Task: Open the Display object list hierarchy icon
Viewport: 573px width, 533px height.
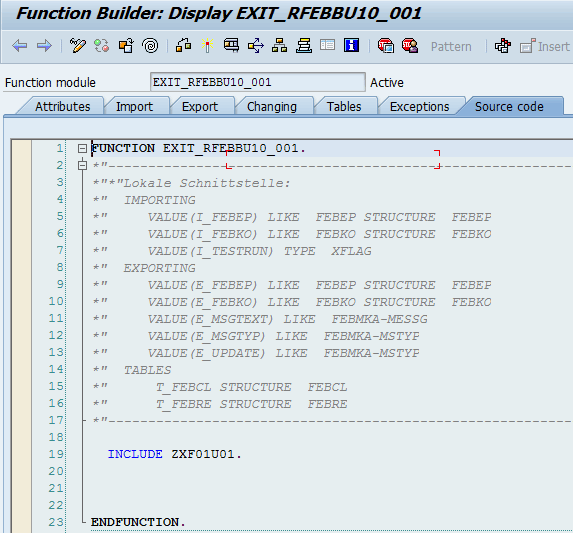Action: pos(279,46)
